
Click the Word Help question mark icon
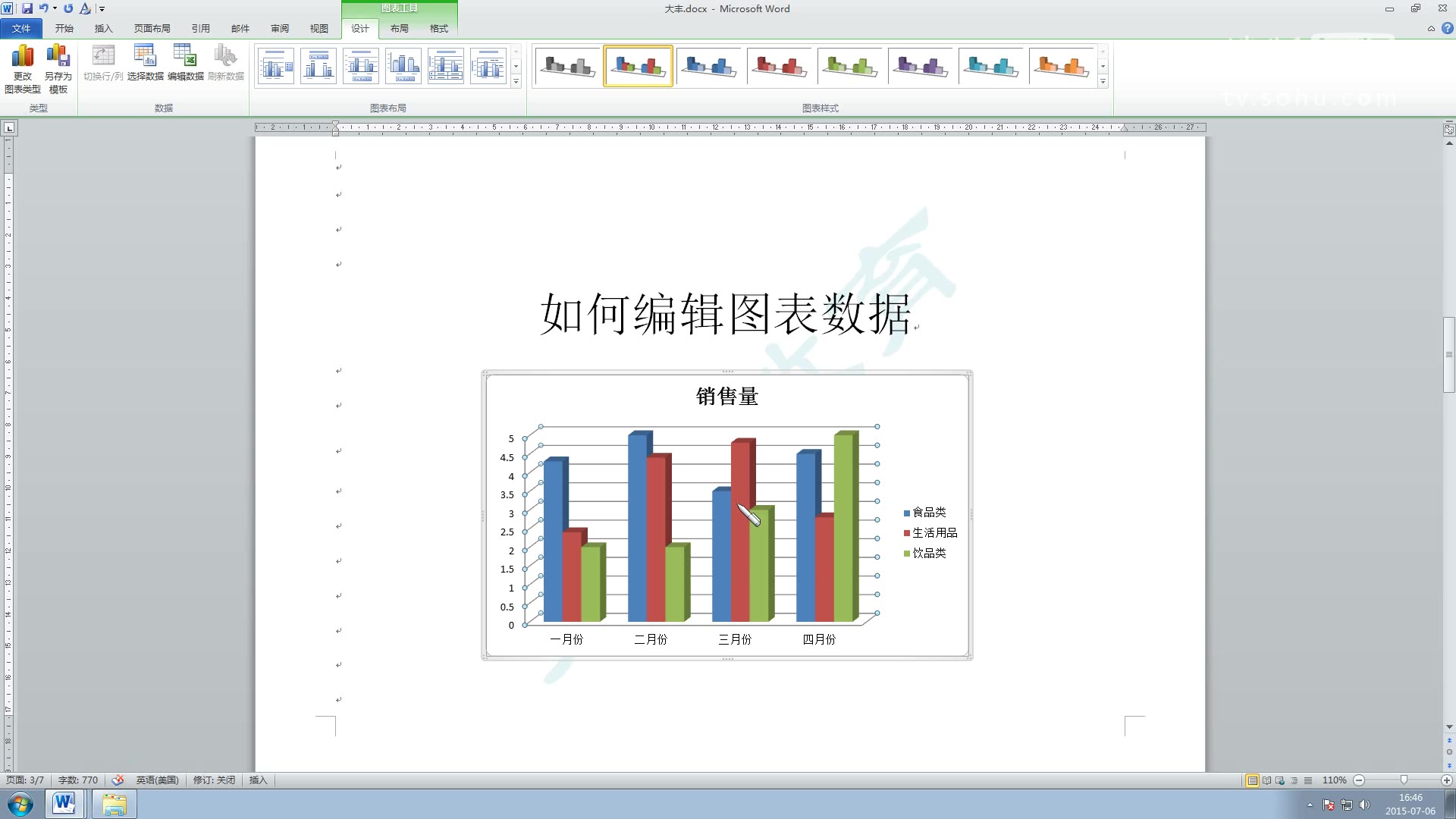(1447, 28)
